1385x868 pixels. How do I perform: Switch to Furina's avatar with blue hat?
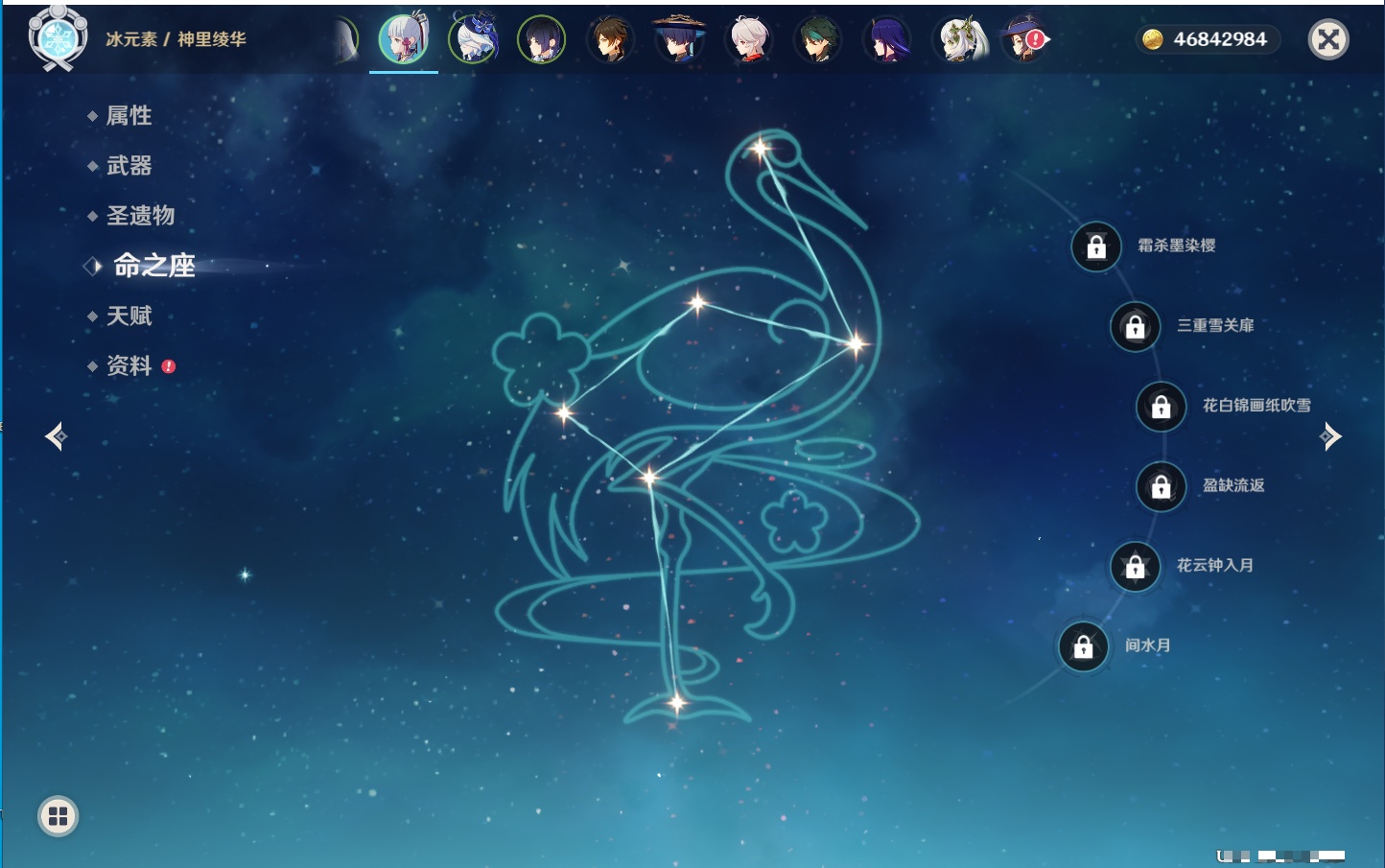point(473,39)
